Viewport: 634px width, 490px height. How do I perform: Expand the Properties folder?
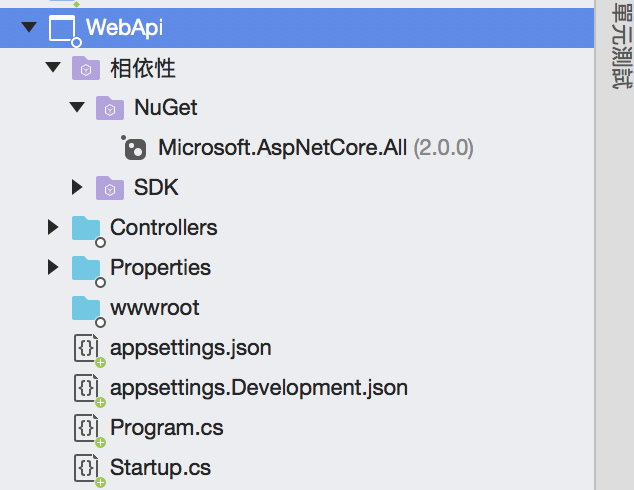53,267
